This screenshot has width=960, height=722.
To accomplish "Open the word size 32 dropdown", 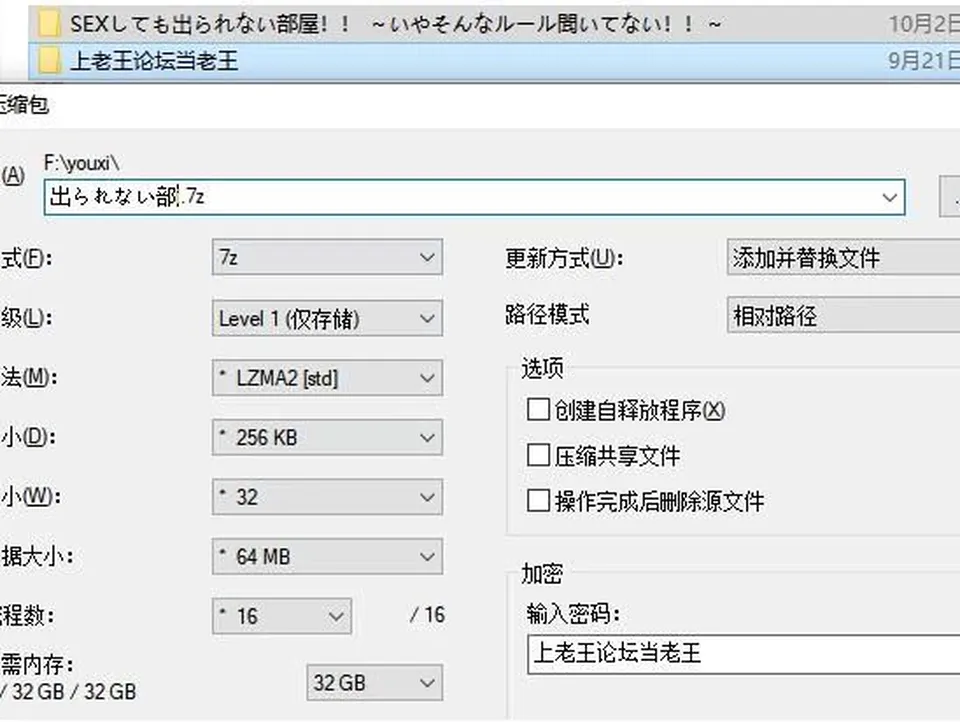I will click(x=327, y=497).
